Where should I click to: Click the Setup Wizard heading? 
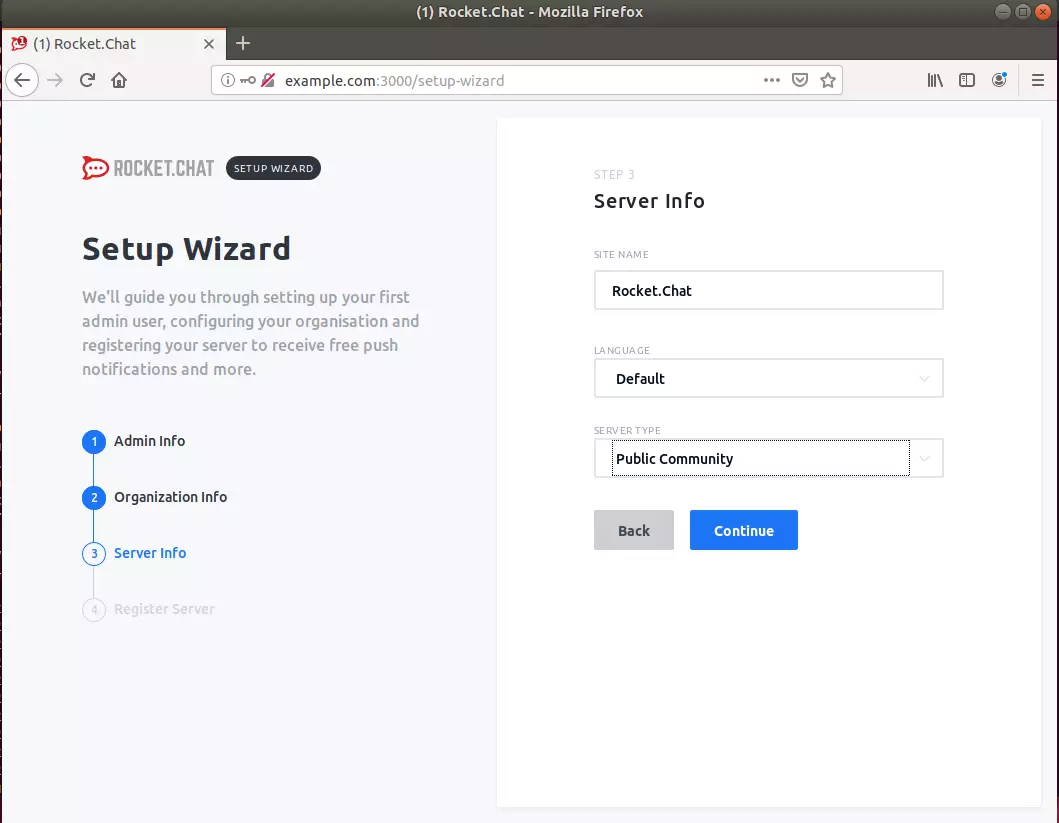tap(186, 249)
